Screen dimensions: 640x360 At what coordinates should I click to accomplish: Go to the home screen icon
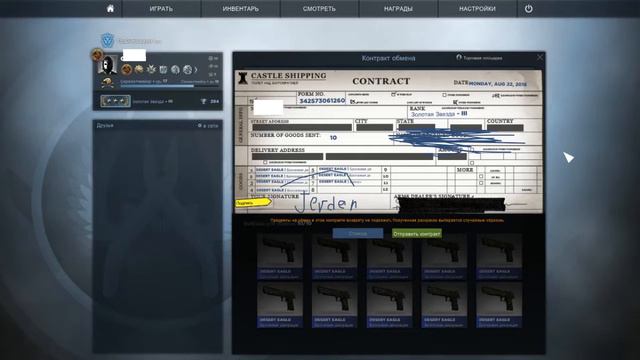pyautogui.click(x=110, y=9)
